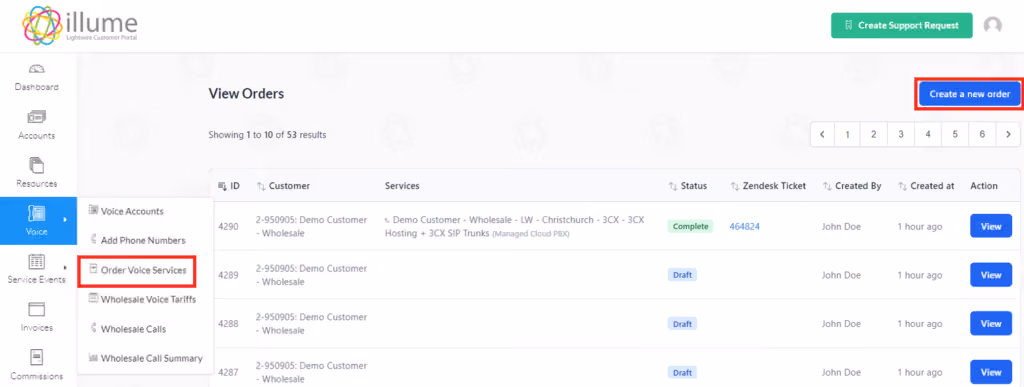Image resolution: width=1024 pixels, height=387 pixels.
Task: Go to results page 6
Action: (982, 134)
